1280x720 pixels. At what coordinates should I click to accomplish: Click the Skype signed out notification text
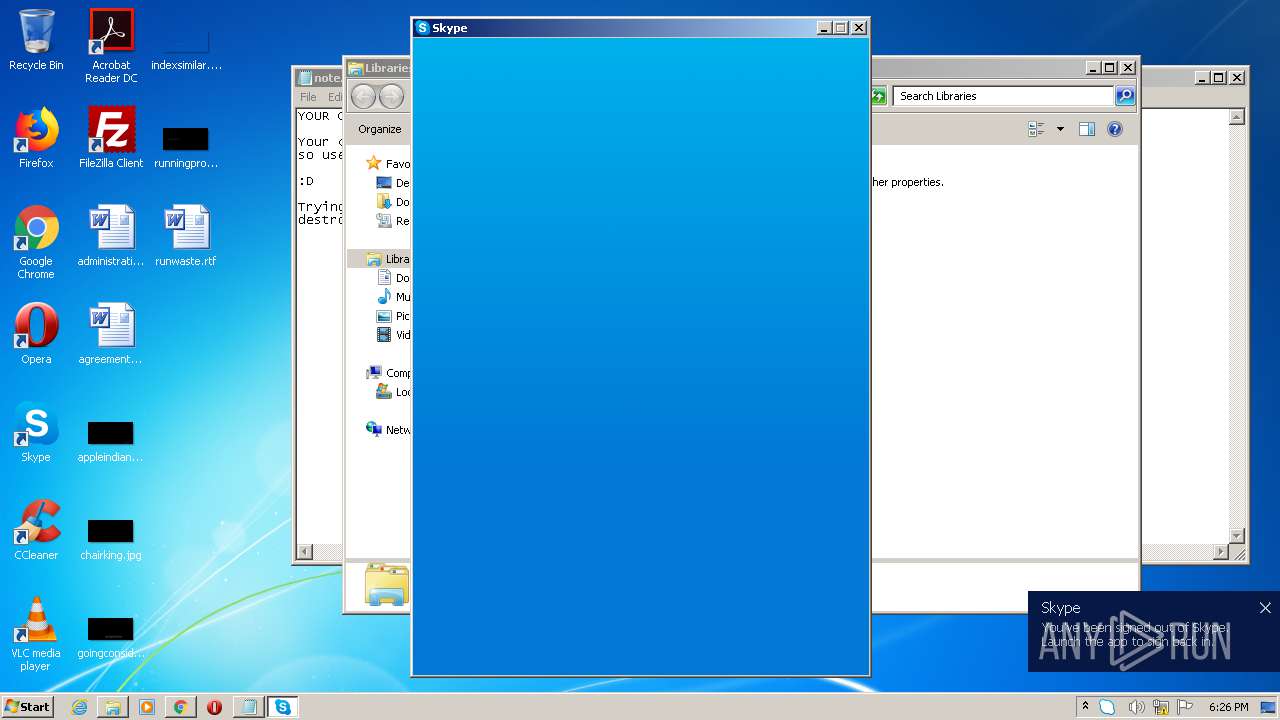1133,634
